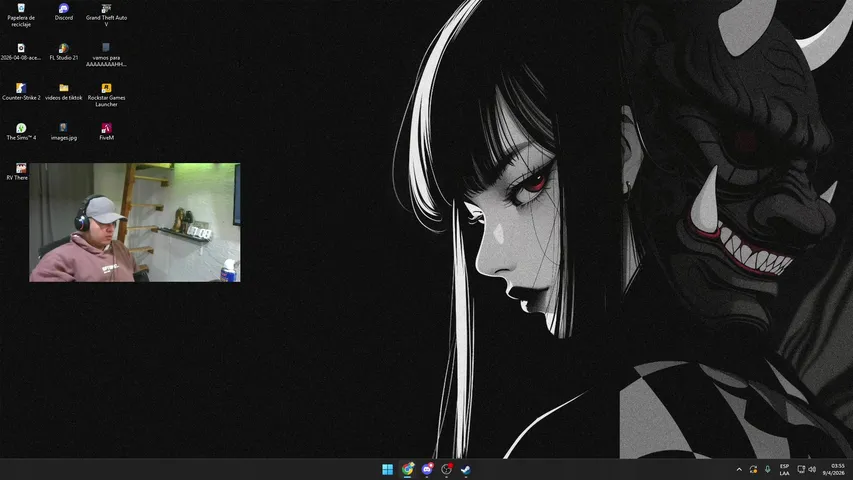Open the clock showing 03:55
Viewport: 853px width, 480px height.
(x=833, y=469)
